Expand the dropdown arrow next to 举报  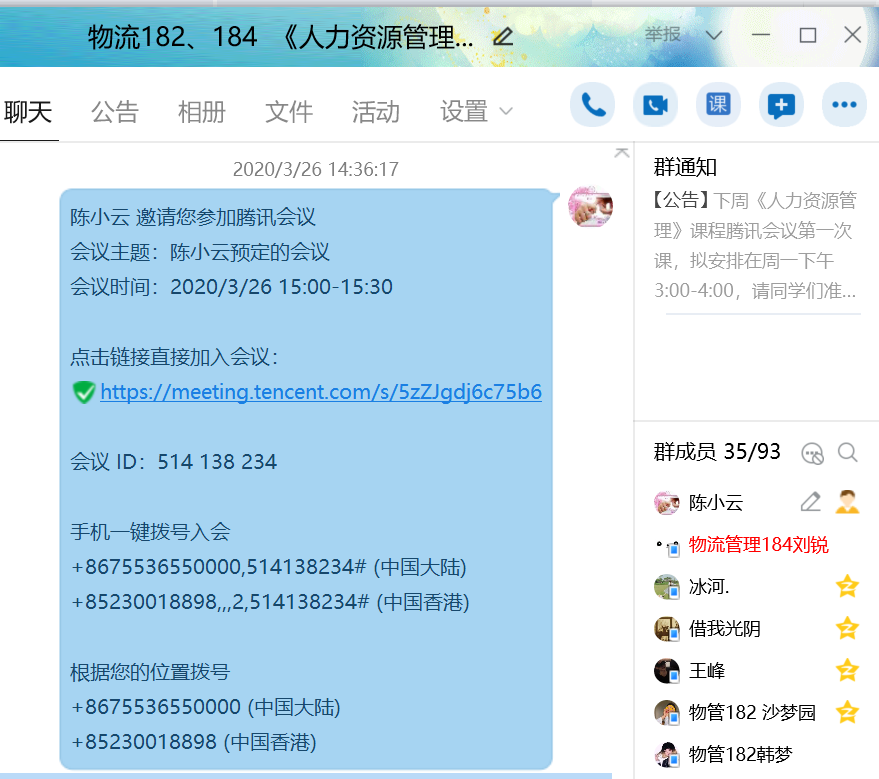(714, 35)
